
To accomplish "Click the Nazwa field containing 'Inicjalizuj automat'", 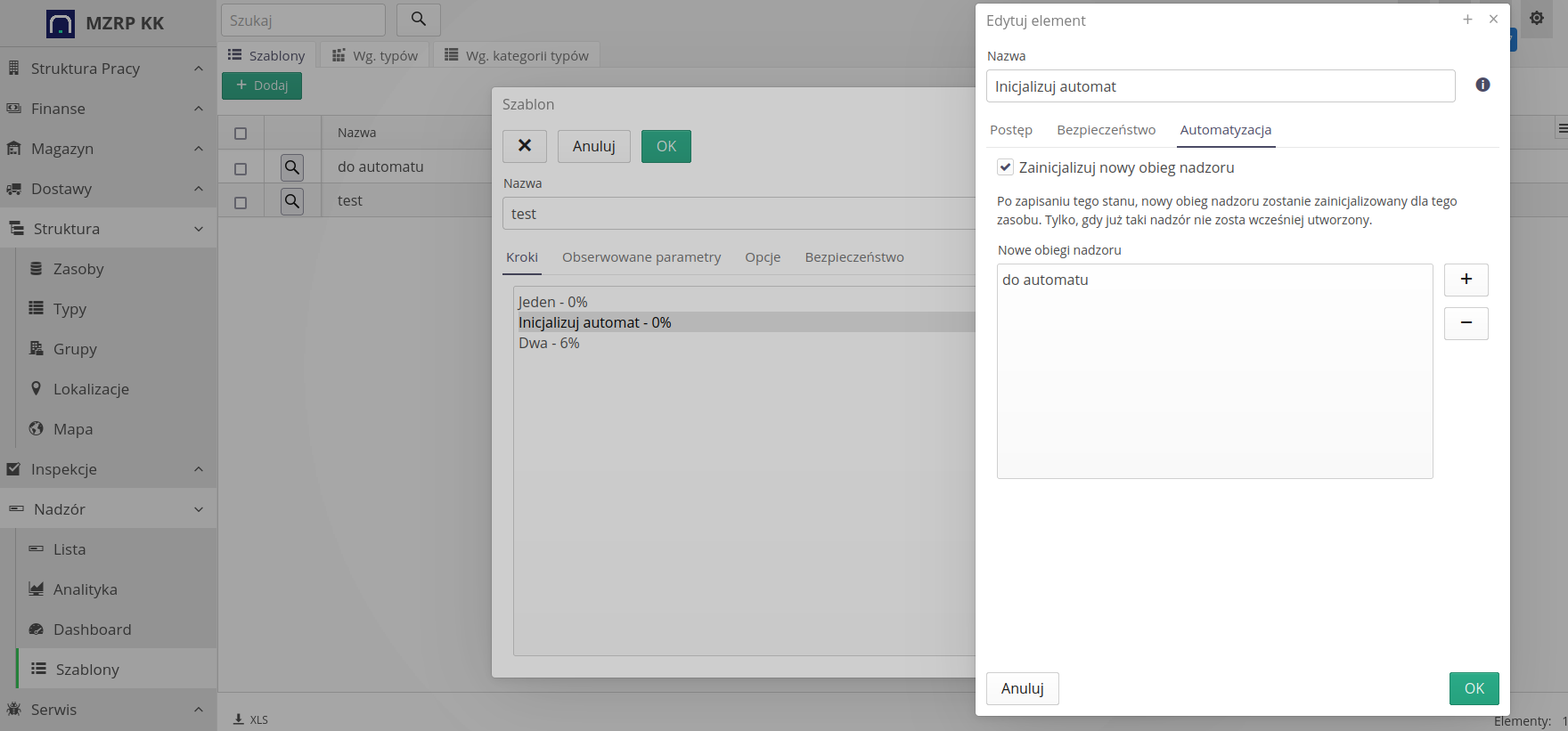I will [x=1220, y=86].
